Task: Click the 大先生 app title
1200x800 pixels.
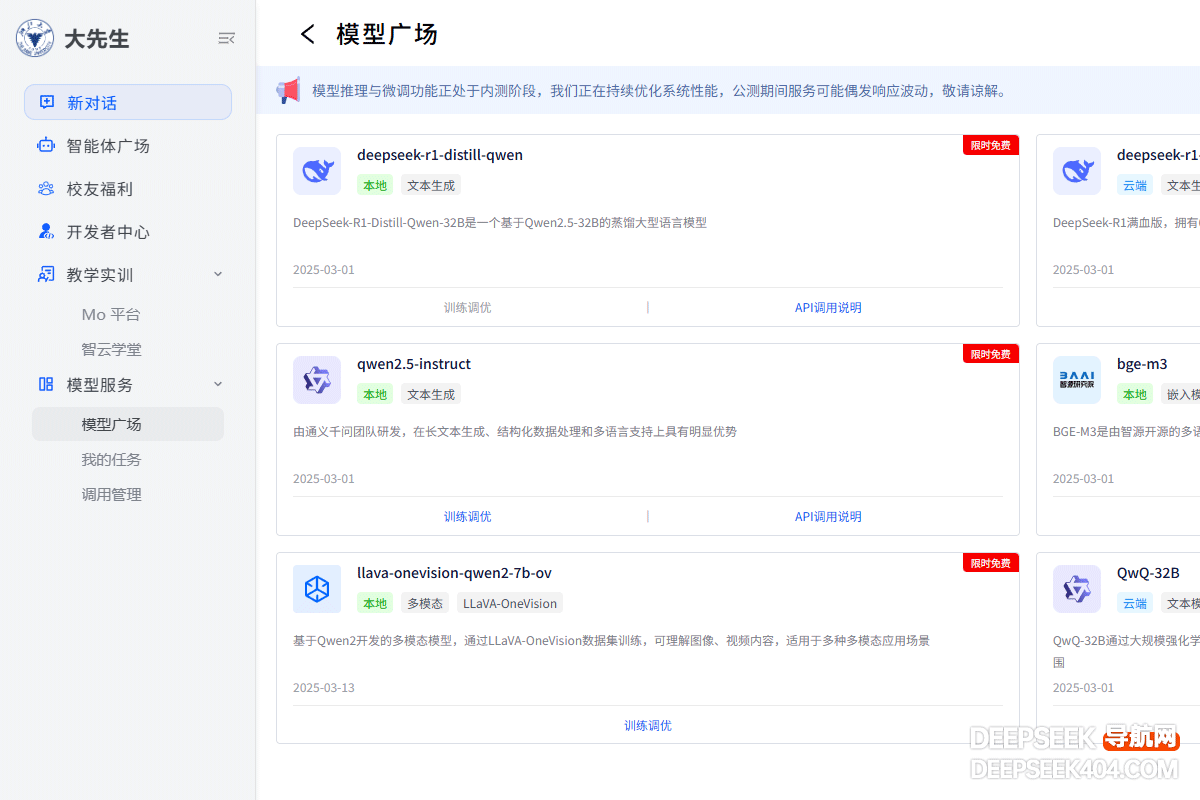Action: click(x=97, y=39)
